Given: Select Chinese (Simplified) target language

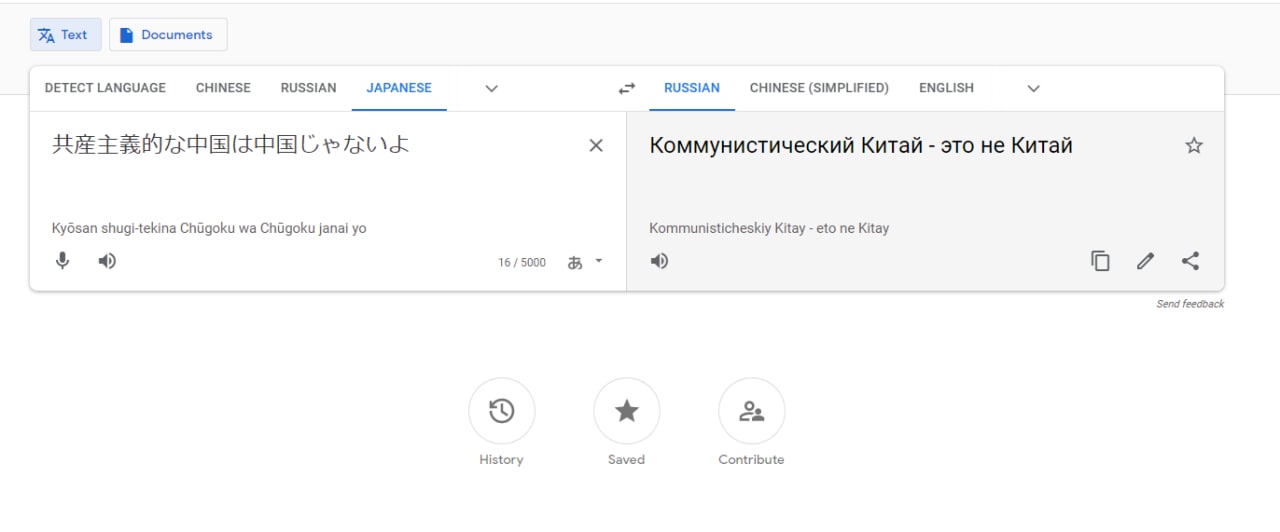Looking at the screenshot, I should click(x=819, y=88).
